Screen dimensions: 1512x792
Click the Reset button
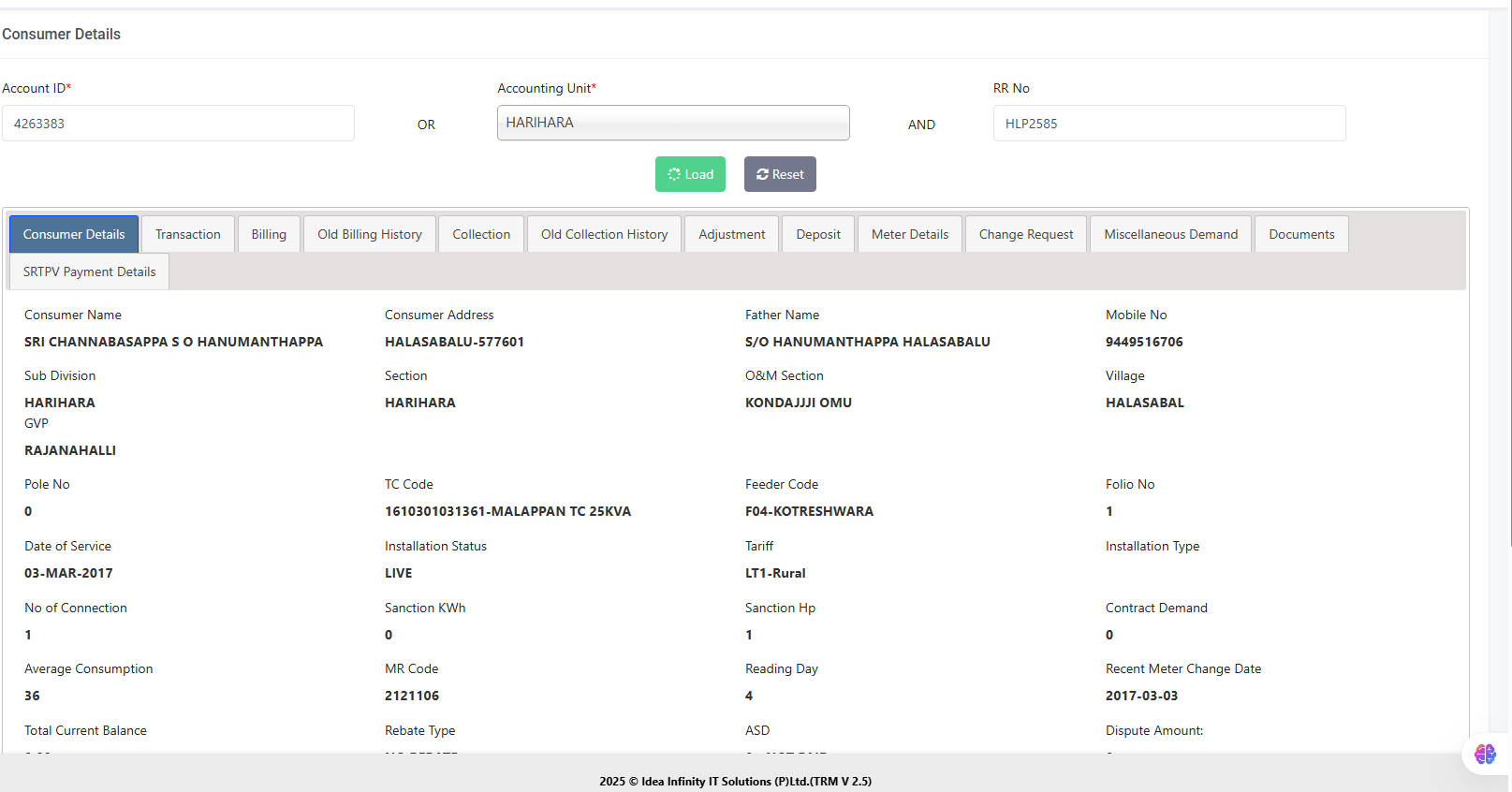pyautogui.click(x=780, y=174)
